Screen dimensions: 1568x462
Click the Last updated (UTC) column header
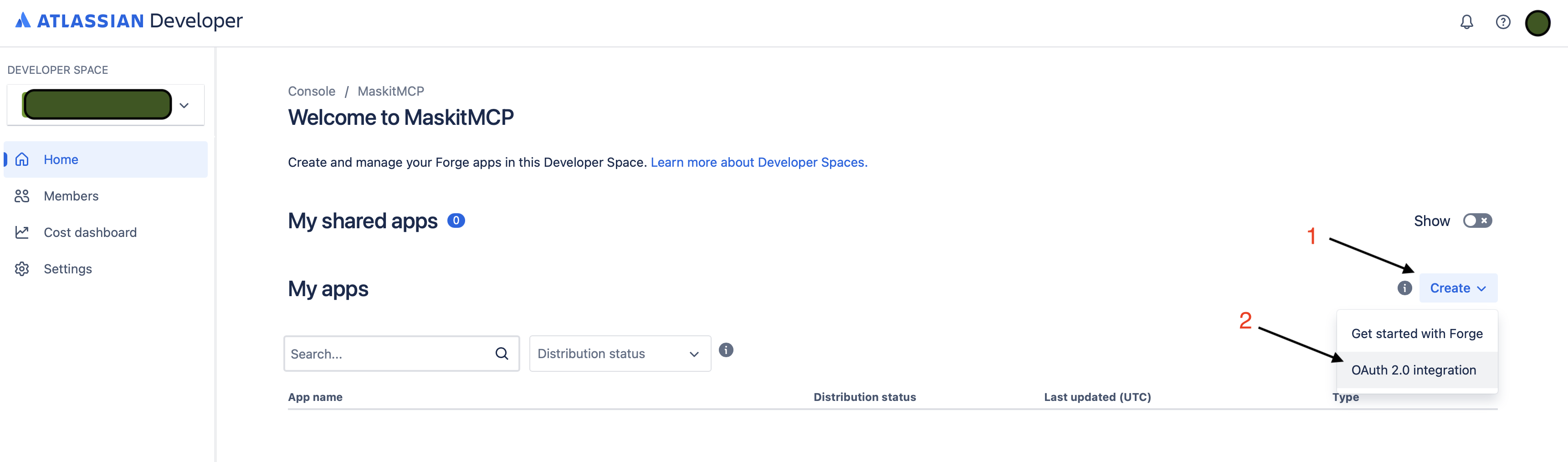coord(1097,397)
